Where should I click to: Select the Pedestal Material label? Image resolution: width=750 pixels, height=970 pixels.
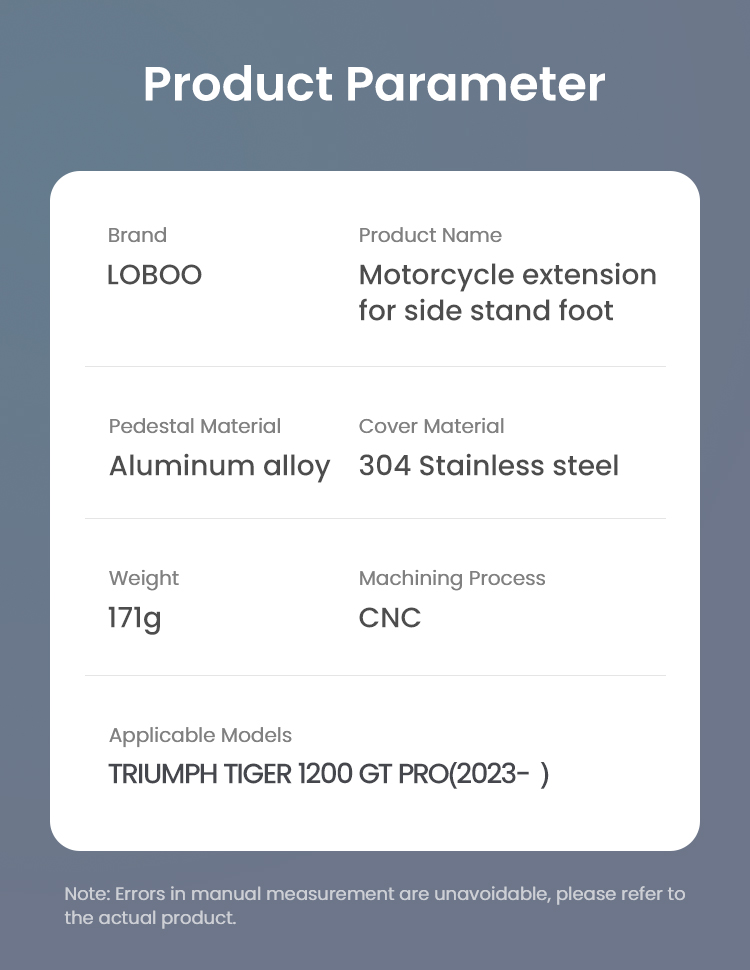(195, 426)
